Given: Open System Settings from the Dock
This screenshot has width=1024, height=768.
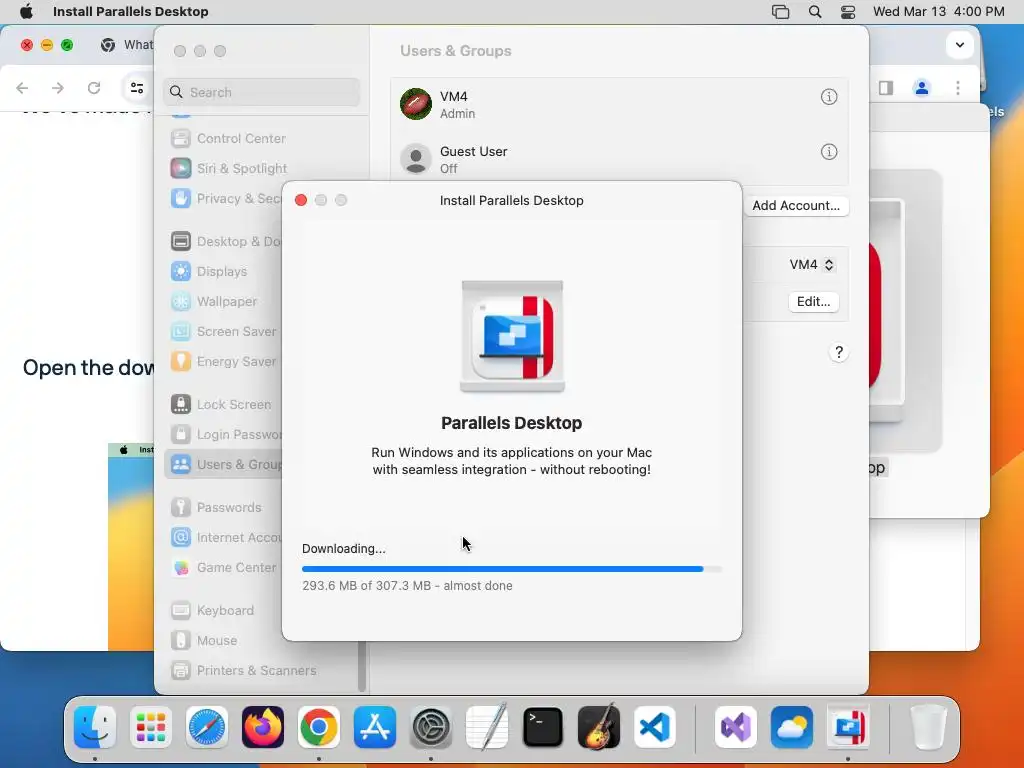Looking at the screenshot, I should [431, 727].
